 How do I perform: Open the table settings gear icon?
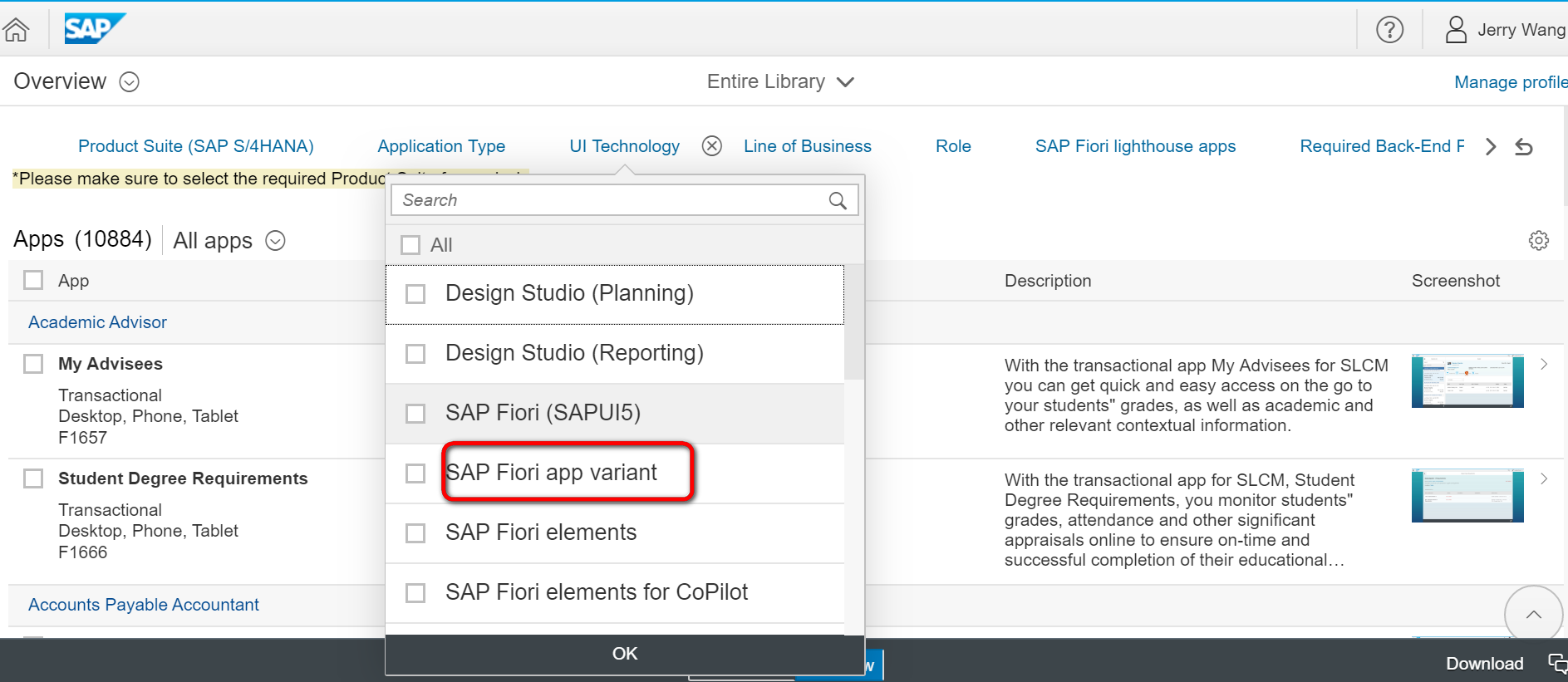(x=1538, y=241)
